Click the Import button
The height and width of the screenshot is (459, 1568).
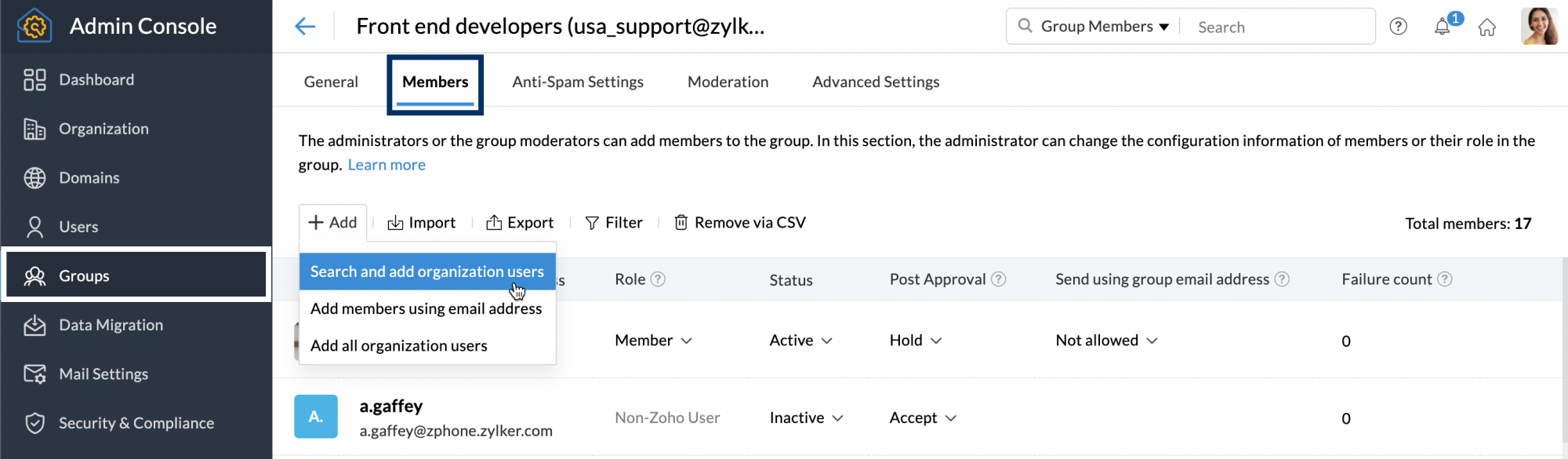pyautogui.click(x=422, y=223)
